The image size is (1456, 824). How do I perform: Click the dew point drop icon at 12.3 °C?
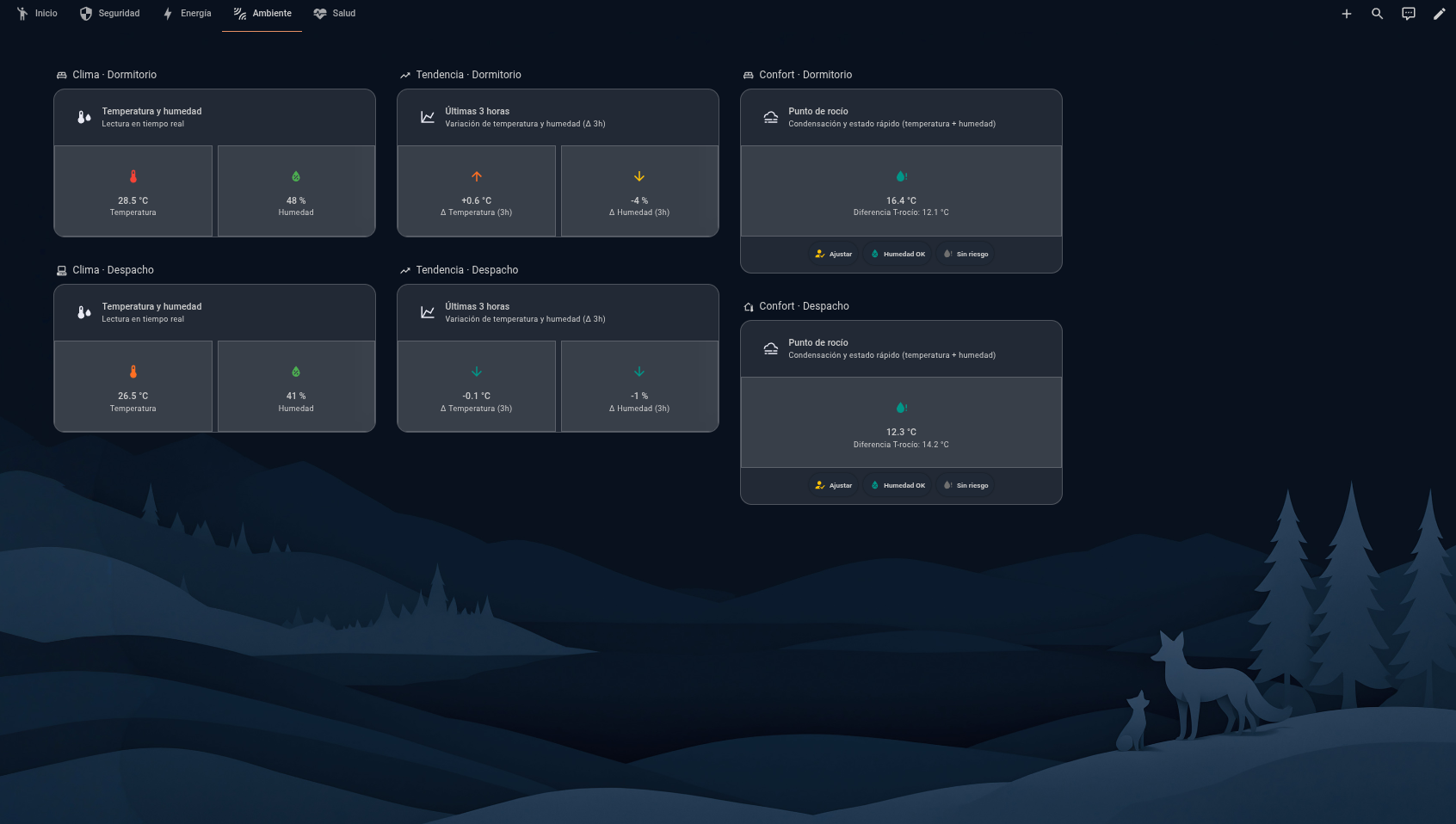pyautogui.click(x=902, y=408)
